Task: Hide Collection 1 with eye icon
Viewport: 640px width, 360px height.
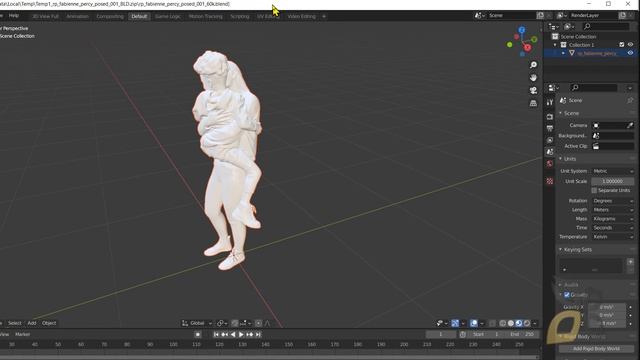Action: 630,44
